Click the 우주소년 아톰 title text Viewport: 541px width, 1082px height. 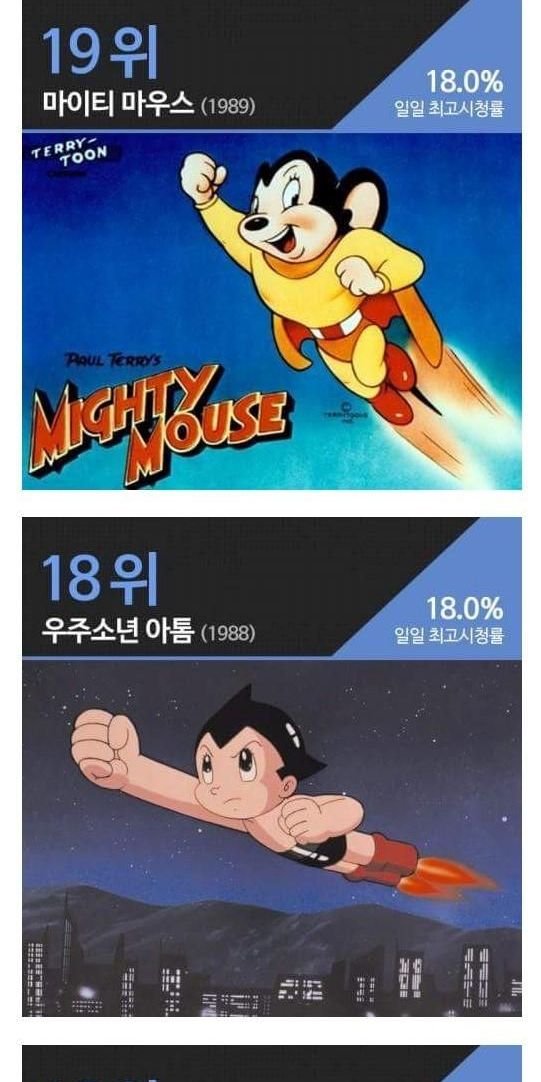click(118, 631)
